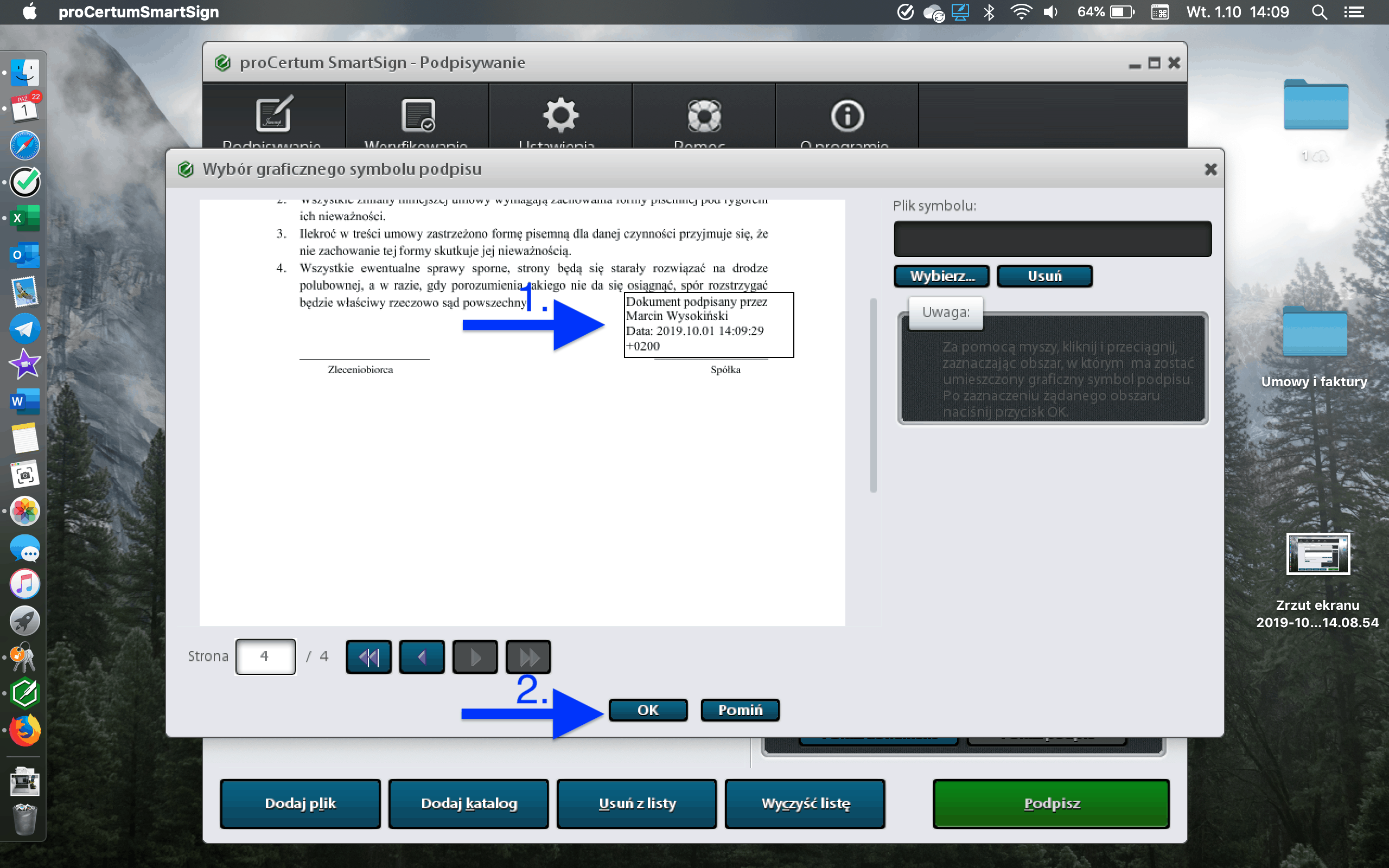Click Usuń to remove symbol file
This screenshot has width=1389, height=868.
pos(1044,276)
